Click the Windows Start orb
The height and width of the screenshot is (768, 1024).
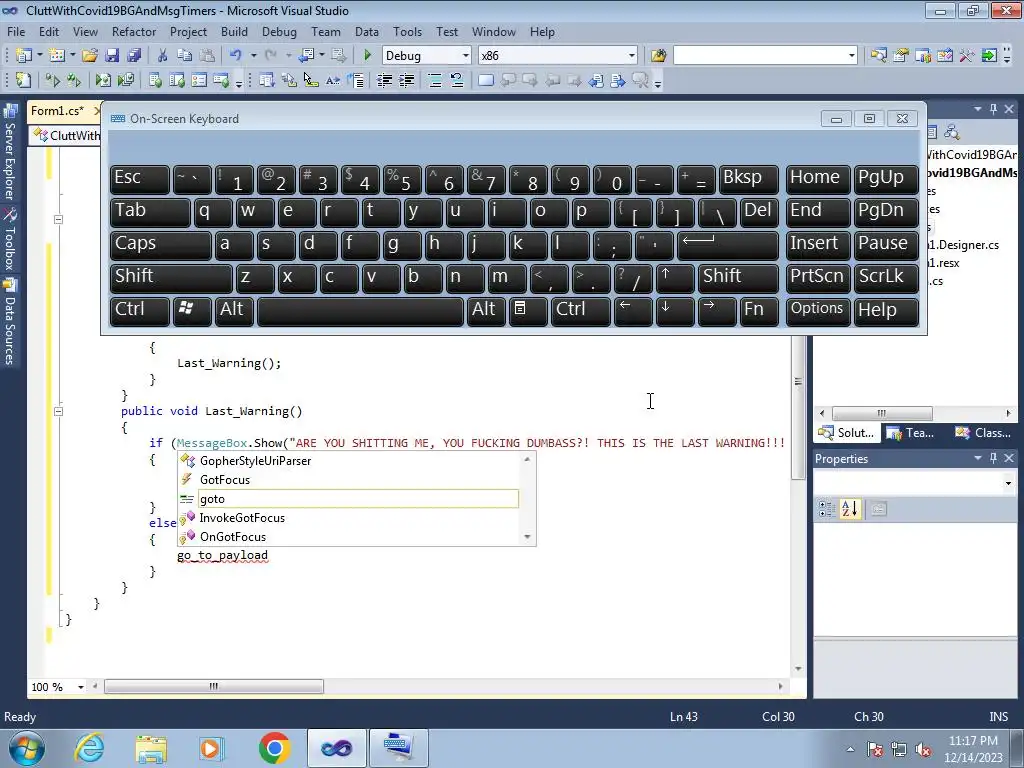coord(27,748)
